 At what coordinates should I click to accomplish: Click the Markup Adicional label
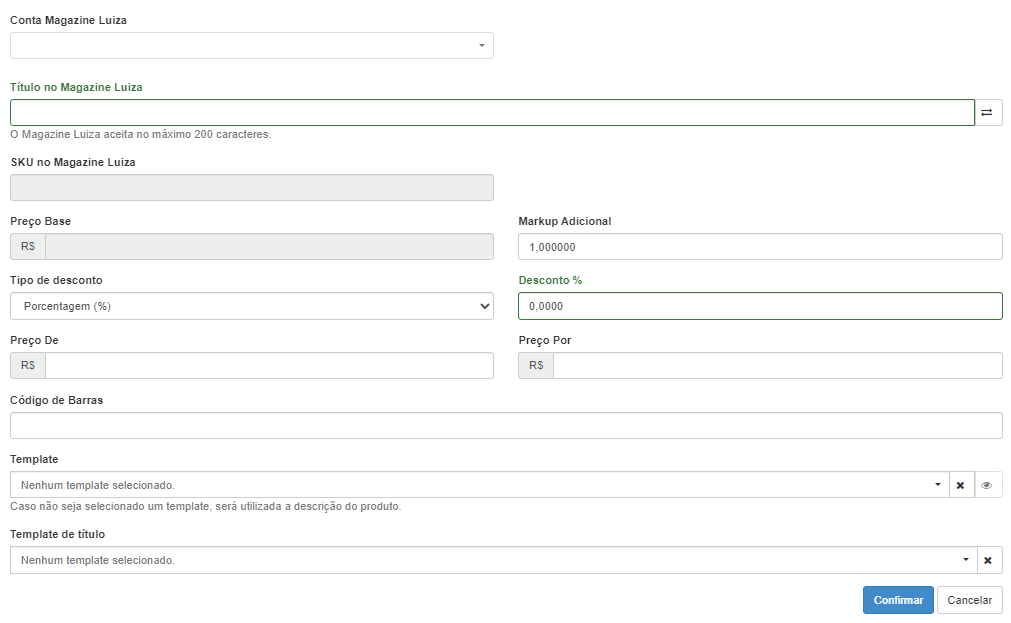tap(565, 221)
